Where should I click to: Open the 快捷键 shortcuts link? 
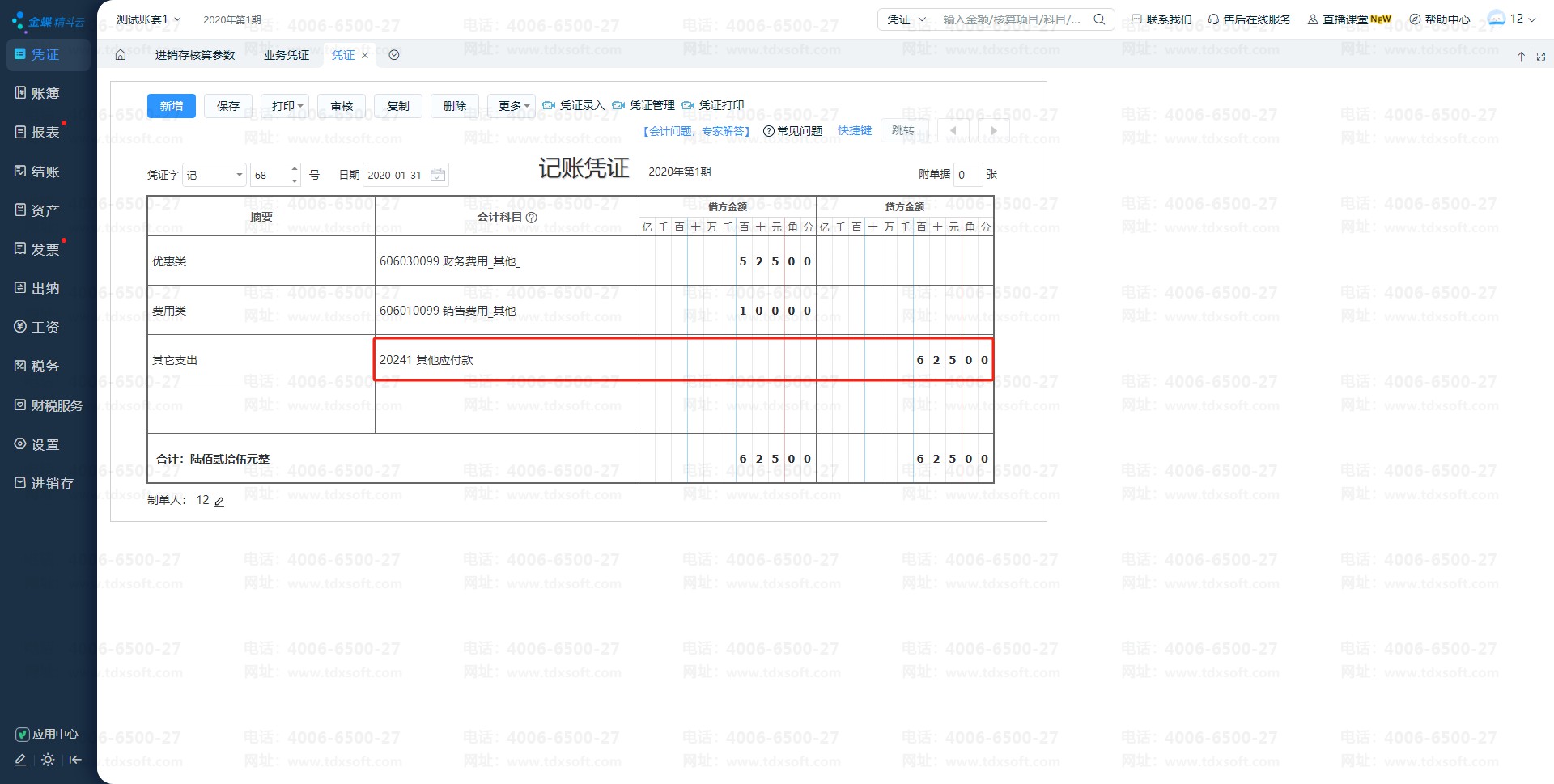855,130
